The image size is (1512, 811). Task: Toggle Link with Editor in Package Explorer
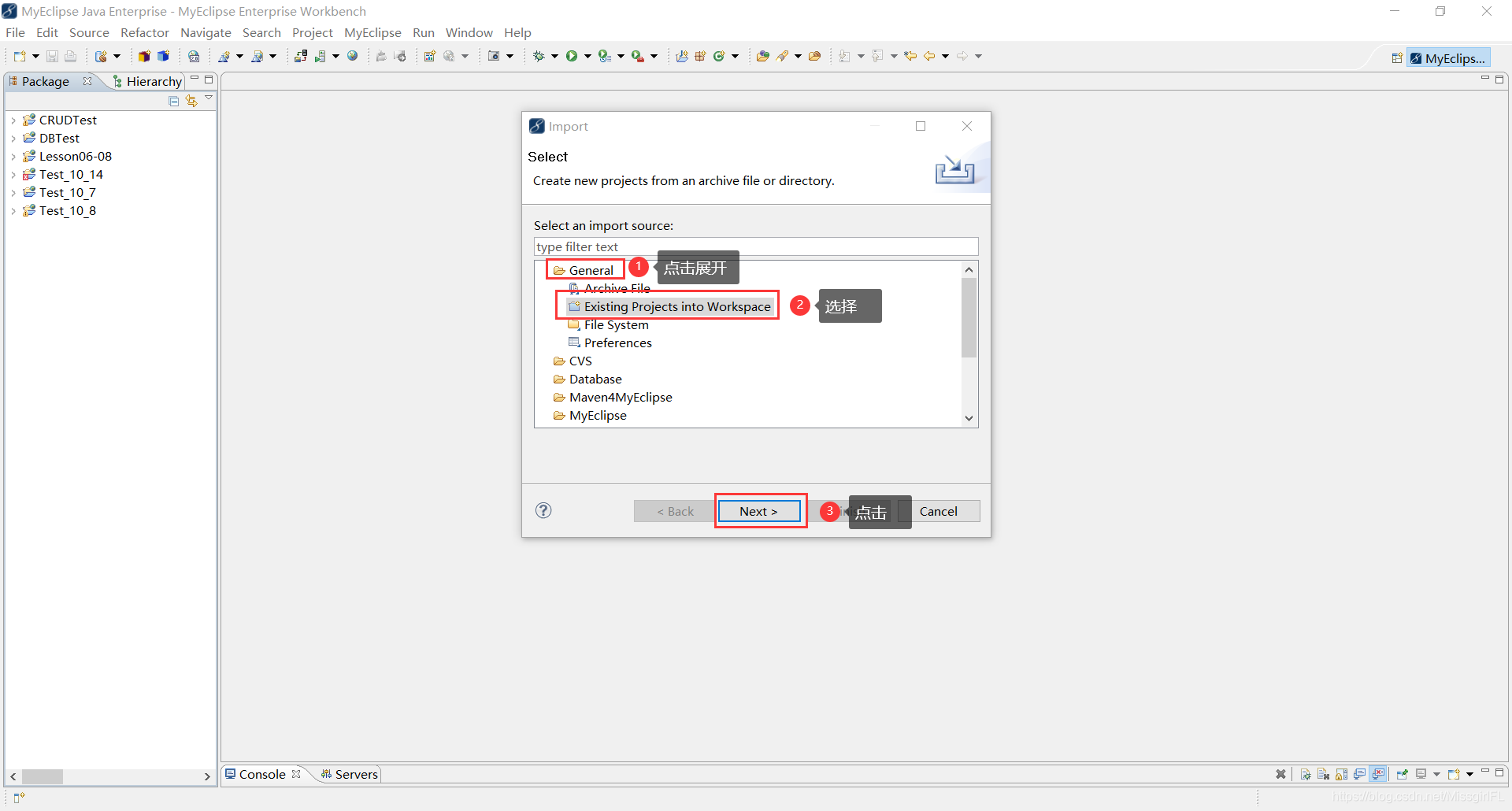[191, 101]
